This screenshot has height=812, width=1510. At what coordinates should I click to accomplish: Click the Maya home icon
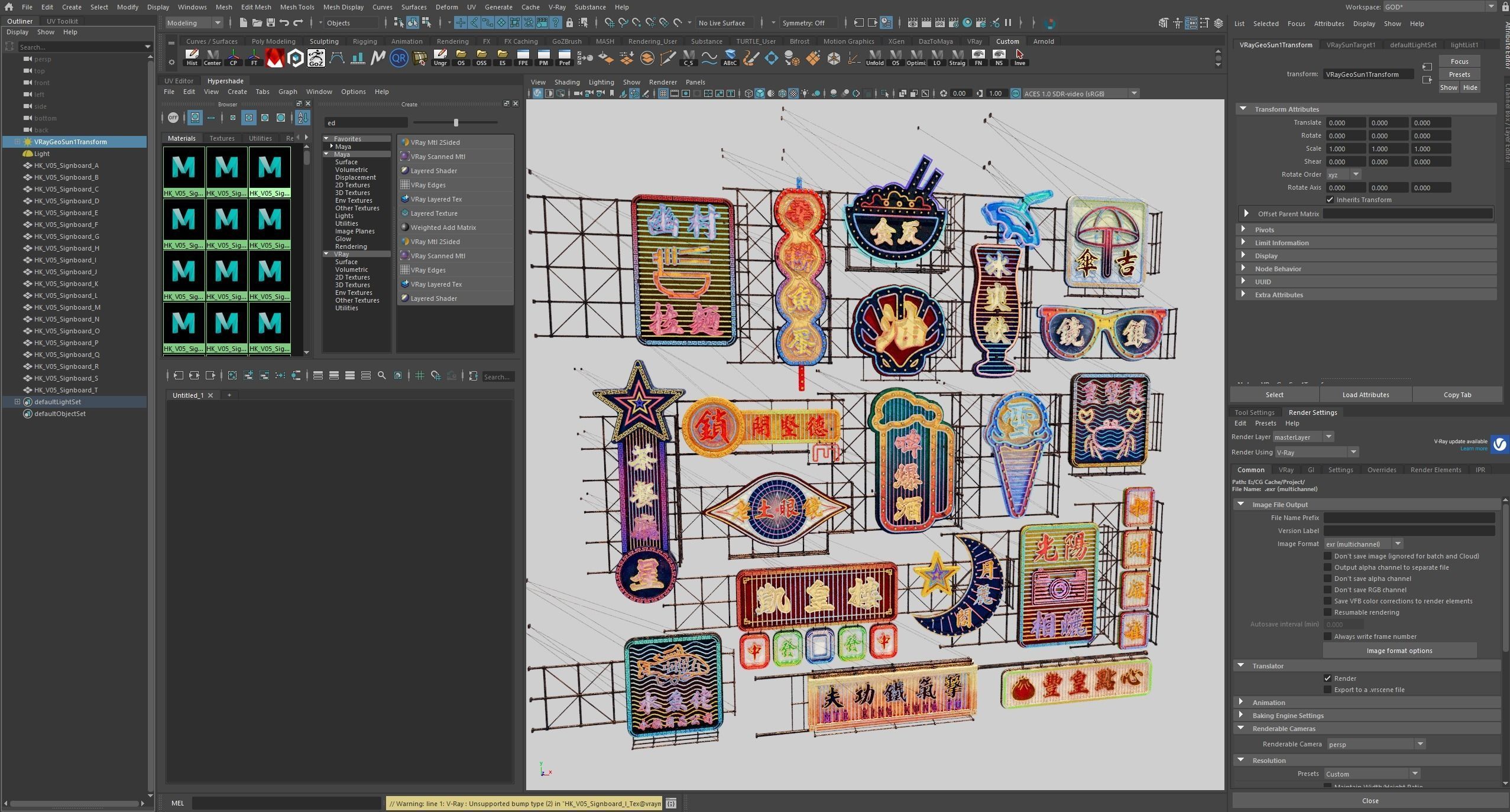8,7
